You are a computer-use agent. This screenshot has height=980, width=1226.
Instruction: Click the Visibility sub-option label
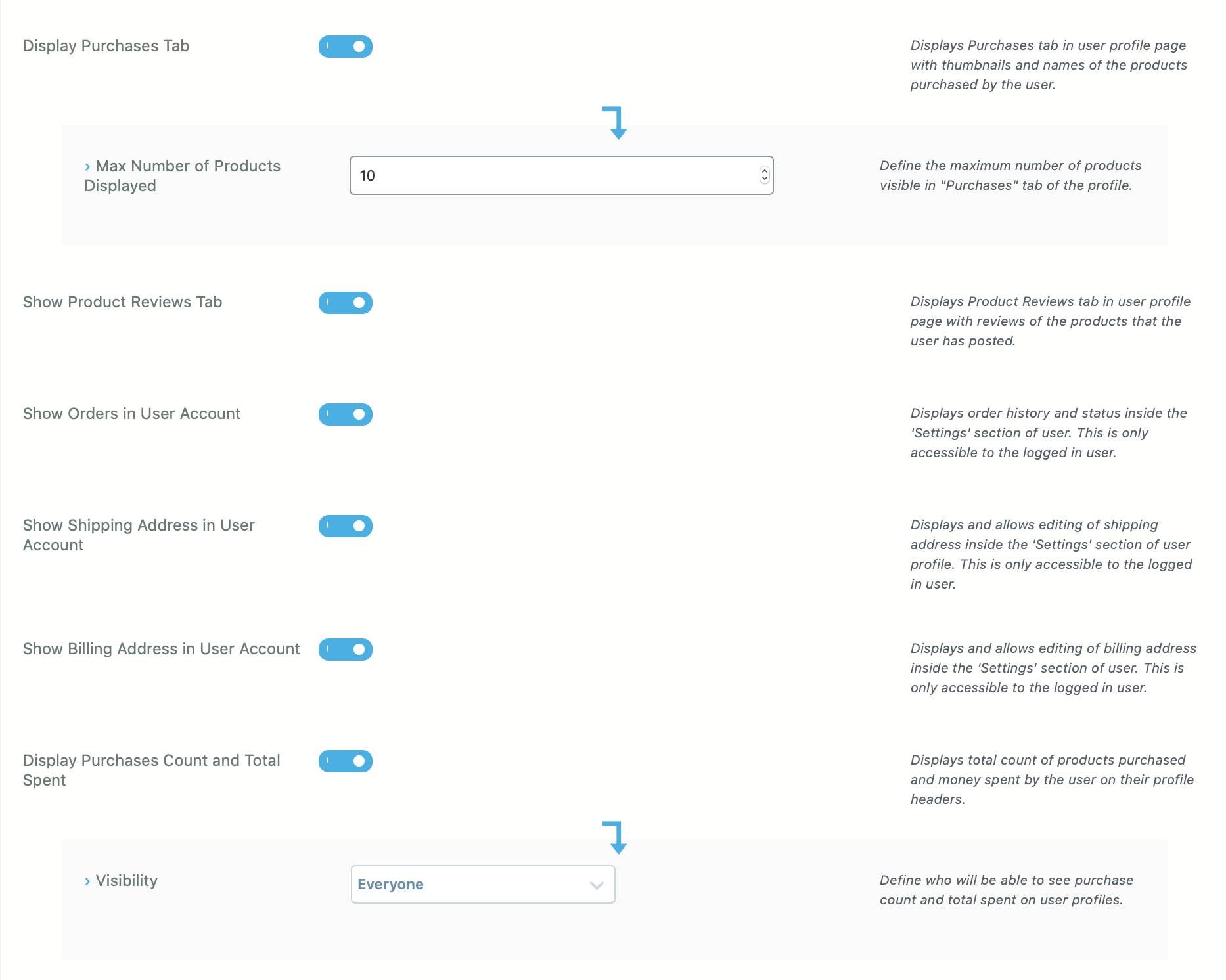(x=127, y=881)
